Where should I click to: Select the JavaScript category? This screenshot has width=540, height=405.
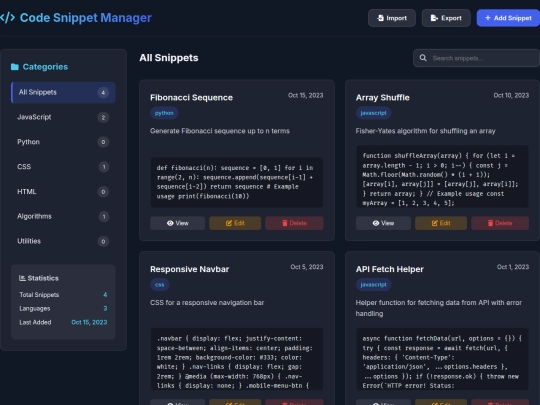click(63, 117)
